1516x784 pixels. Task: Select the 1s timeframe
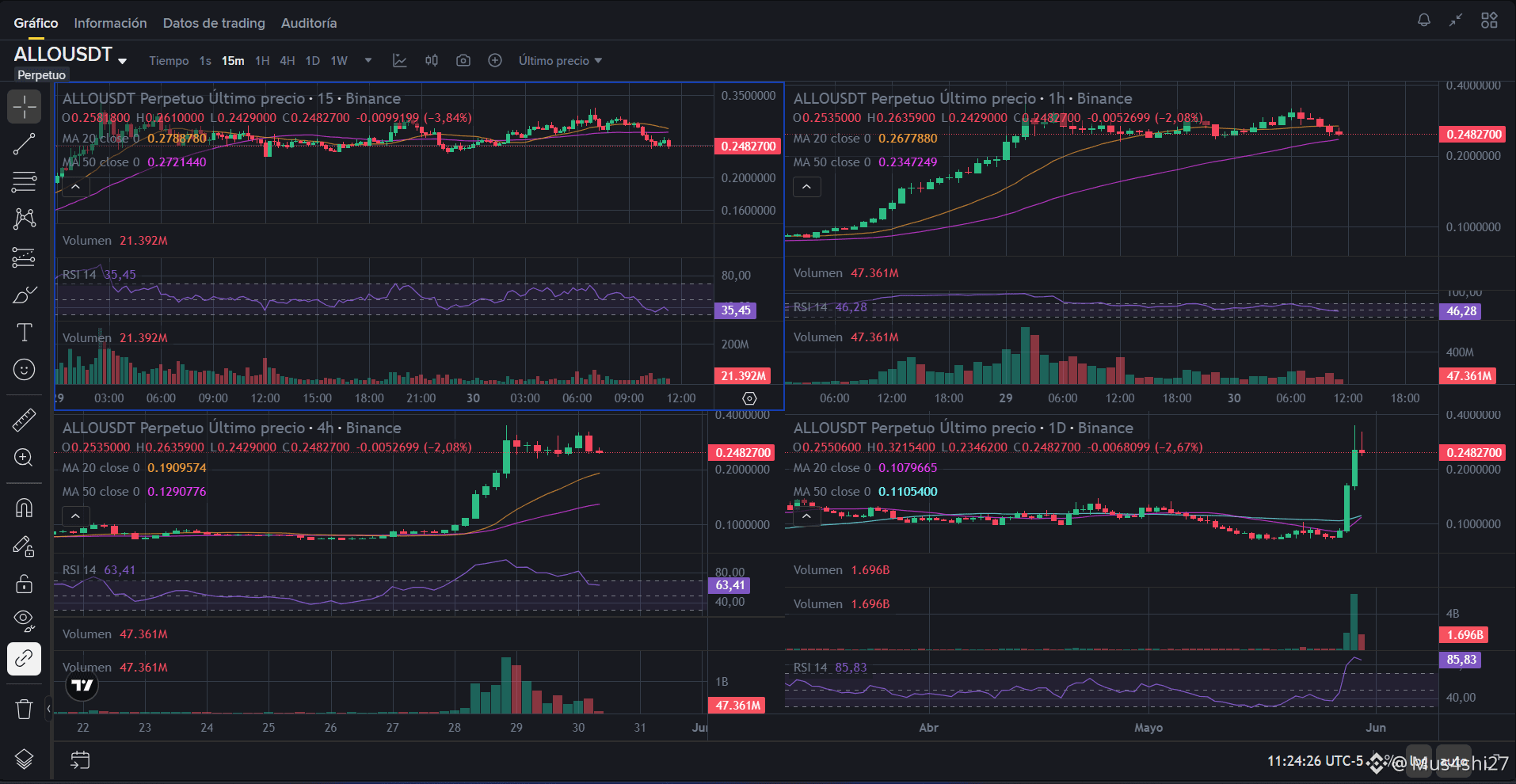(x=205, y=61)
